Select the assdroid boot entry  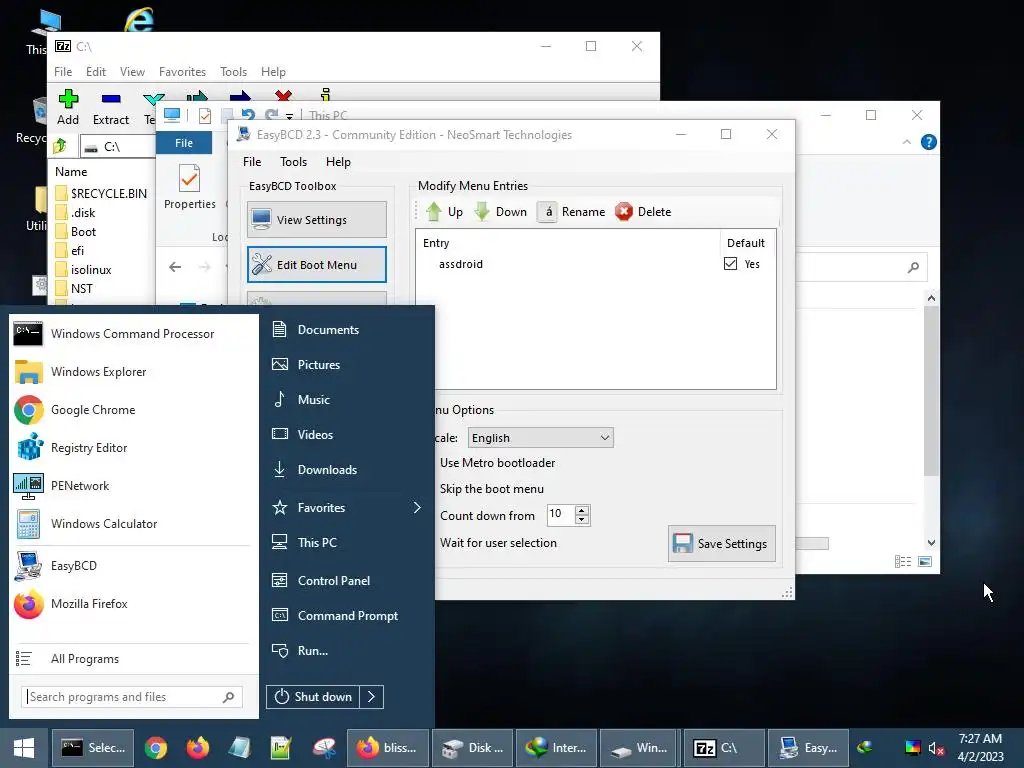pos(461,264)
